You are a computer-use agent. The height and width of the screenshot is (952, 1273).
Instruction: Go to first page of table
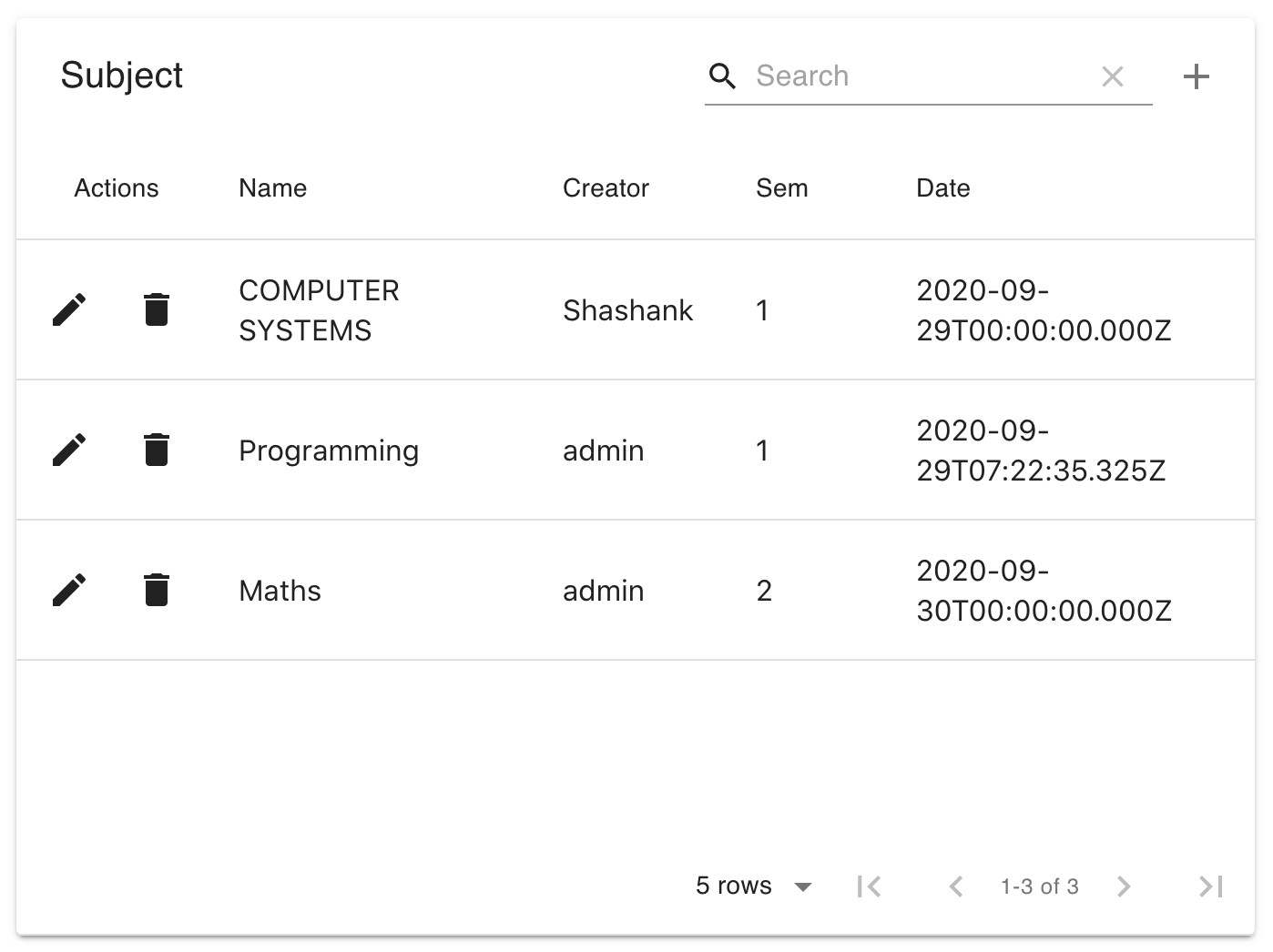click(870, 886)
